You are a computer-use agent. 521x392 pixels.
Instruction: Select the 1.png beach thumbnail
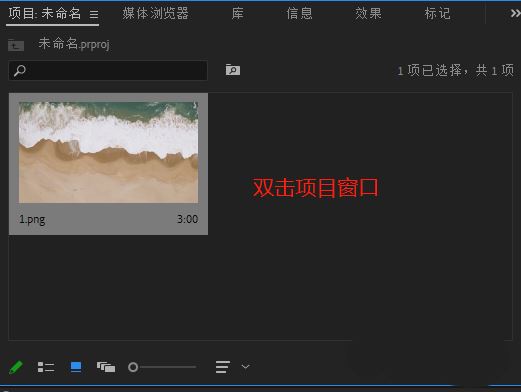(108, 152)
